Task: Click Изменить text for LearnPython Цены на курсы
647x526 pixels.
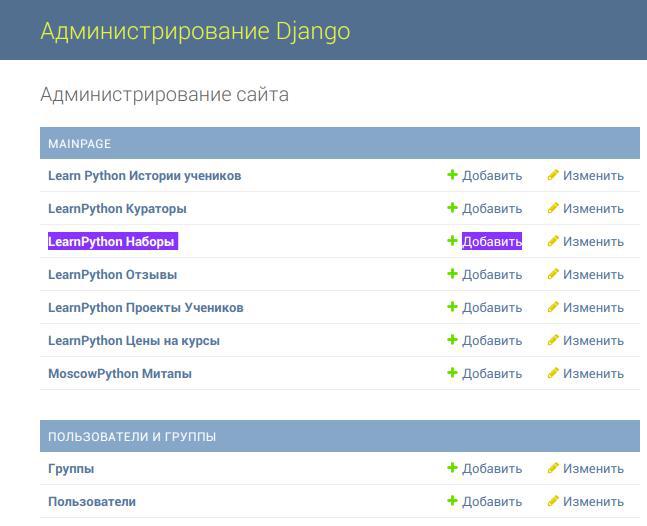Action: (x=593, y=341)
